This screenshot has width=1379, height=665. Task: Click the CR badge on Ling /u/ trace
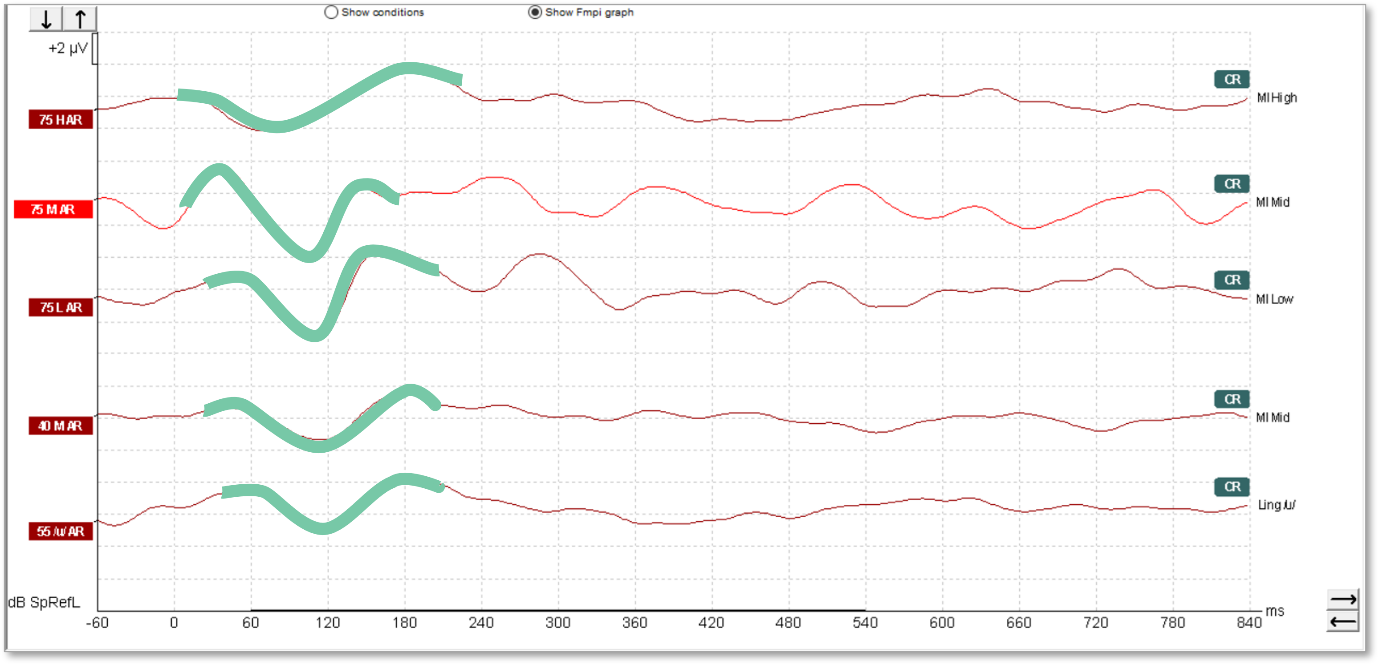click(1232, 487)
